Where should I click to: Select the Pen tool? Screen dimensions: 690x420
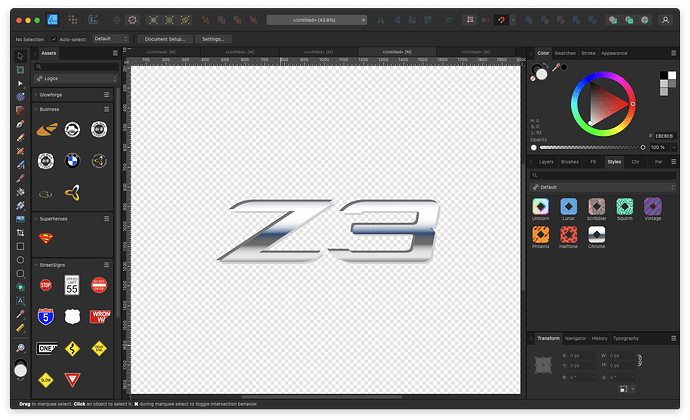click(x=20, y=124)
